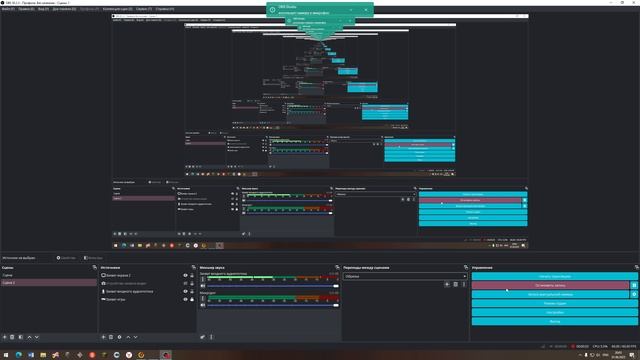This screenshot has height=360, width=640.
Task: Click the Start Streaming button
Action: (555, 276)
